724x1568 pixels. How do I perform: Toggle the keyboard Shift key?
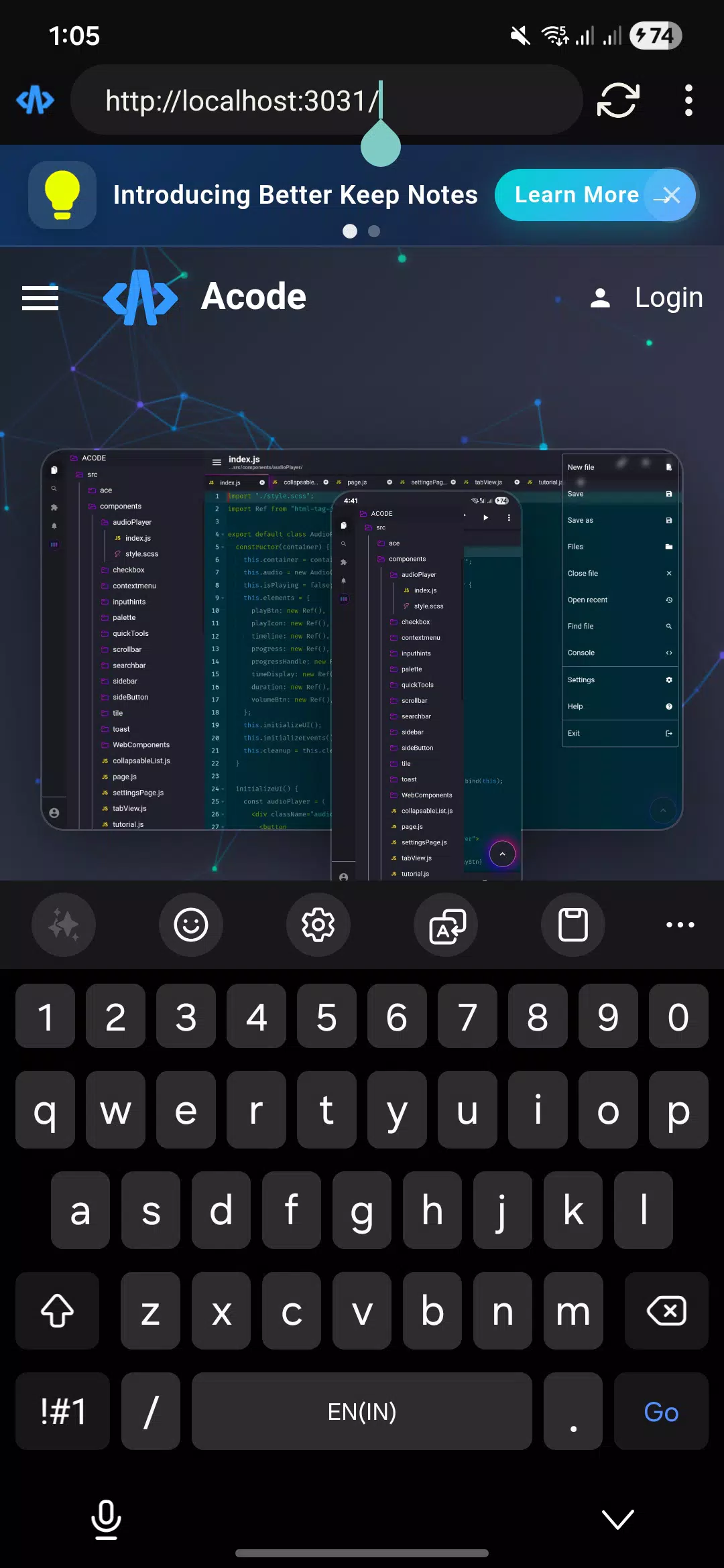[58, 1311]
